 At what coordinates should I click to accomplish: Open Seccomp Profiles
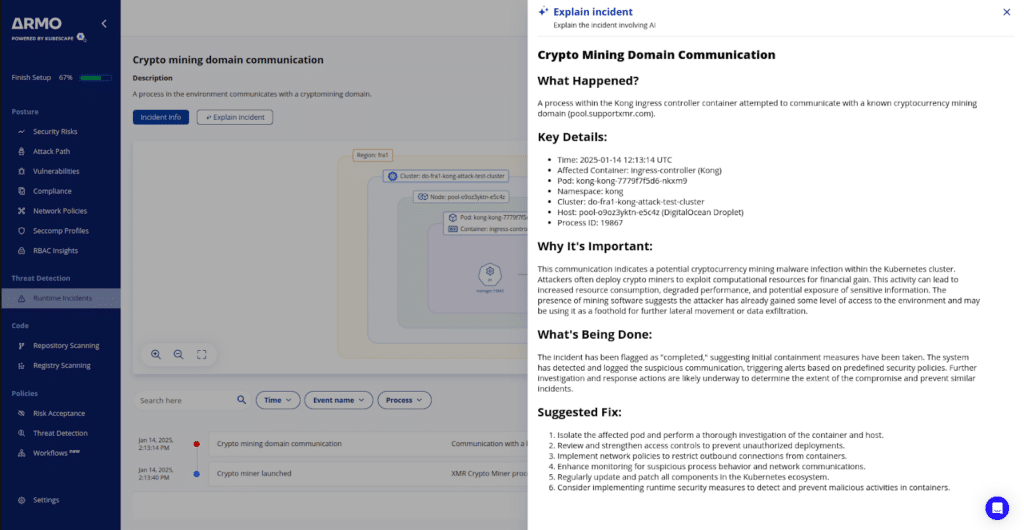pos(61,231)
